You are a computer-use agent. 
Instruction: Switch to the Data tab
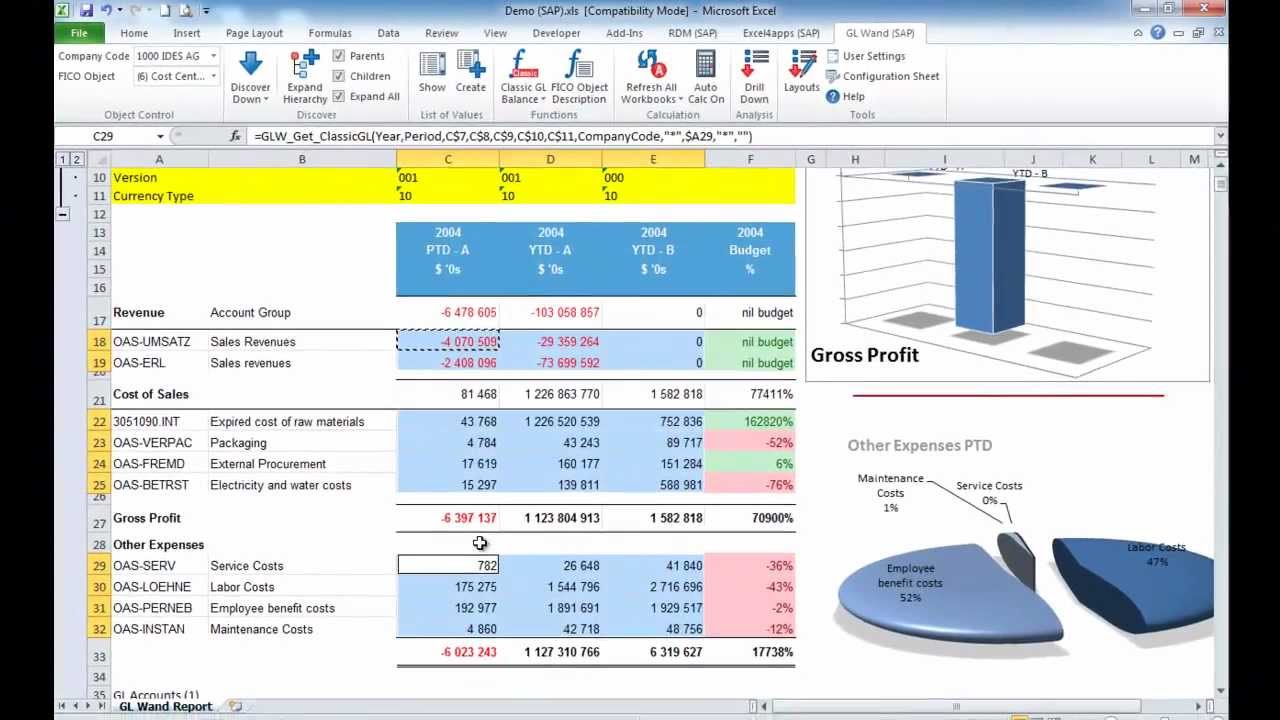tap(388, 33)
